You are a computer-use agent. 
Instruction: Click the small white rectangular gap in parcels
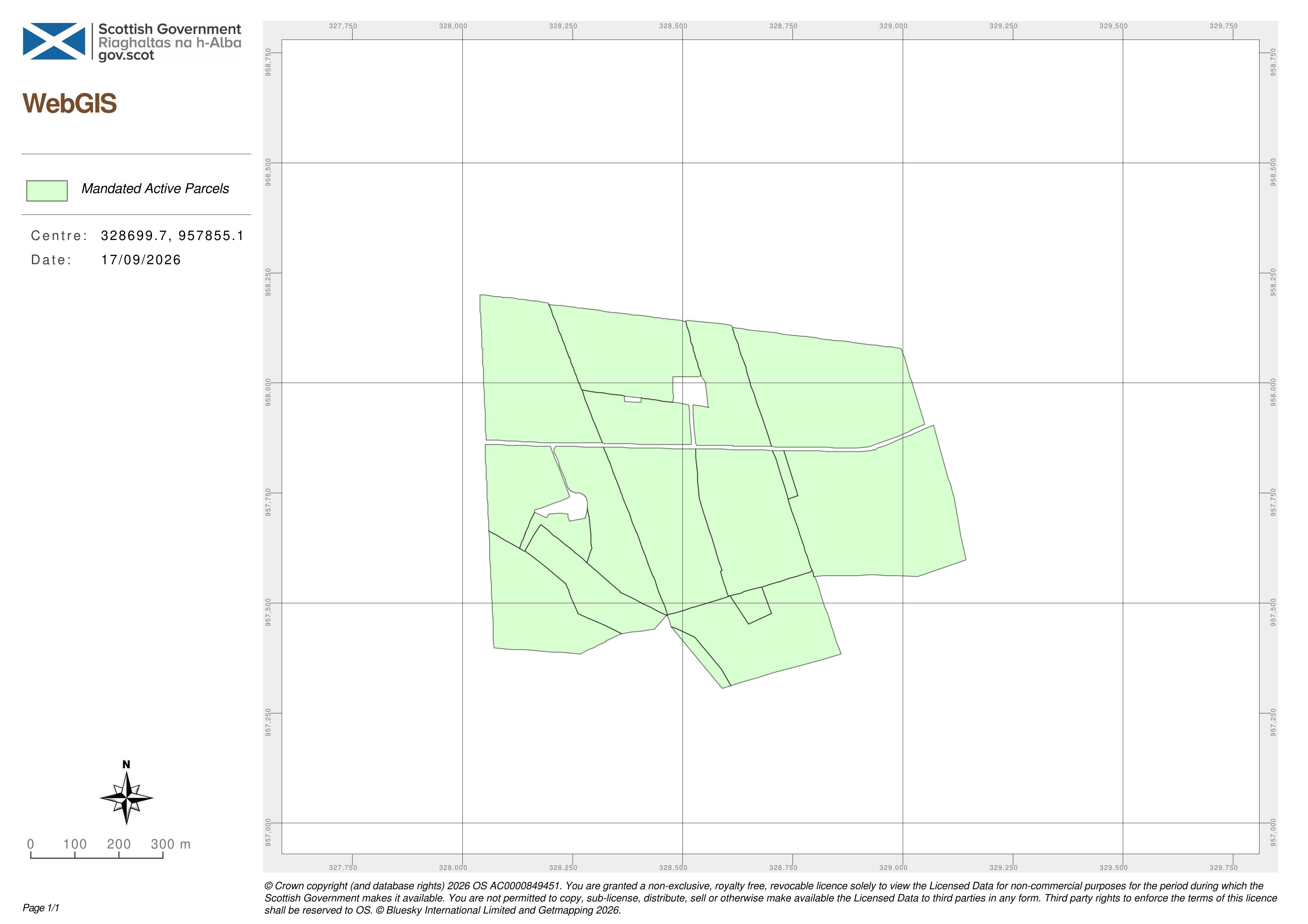pos(633,399)
